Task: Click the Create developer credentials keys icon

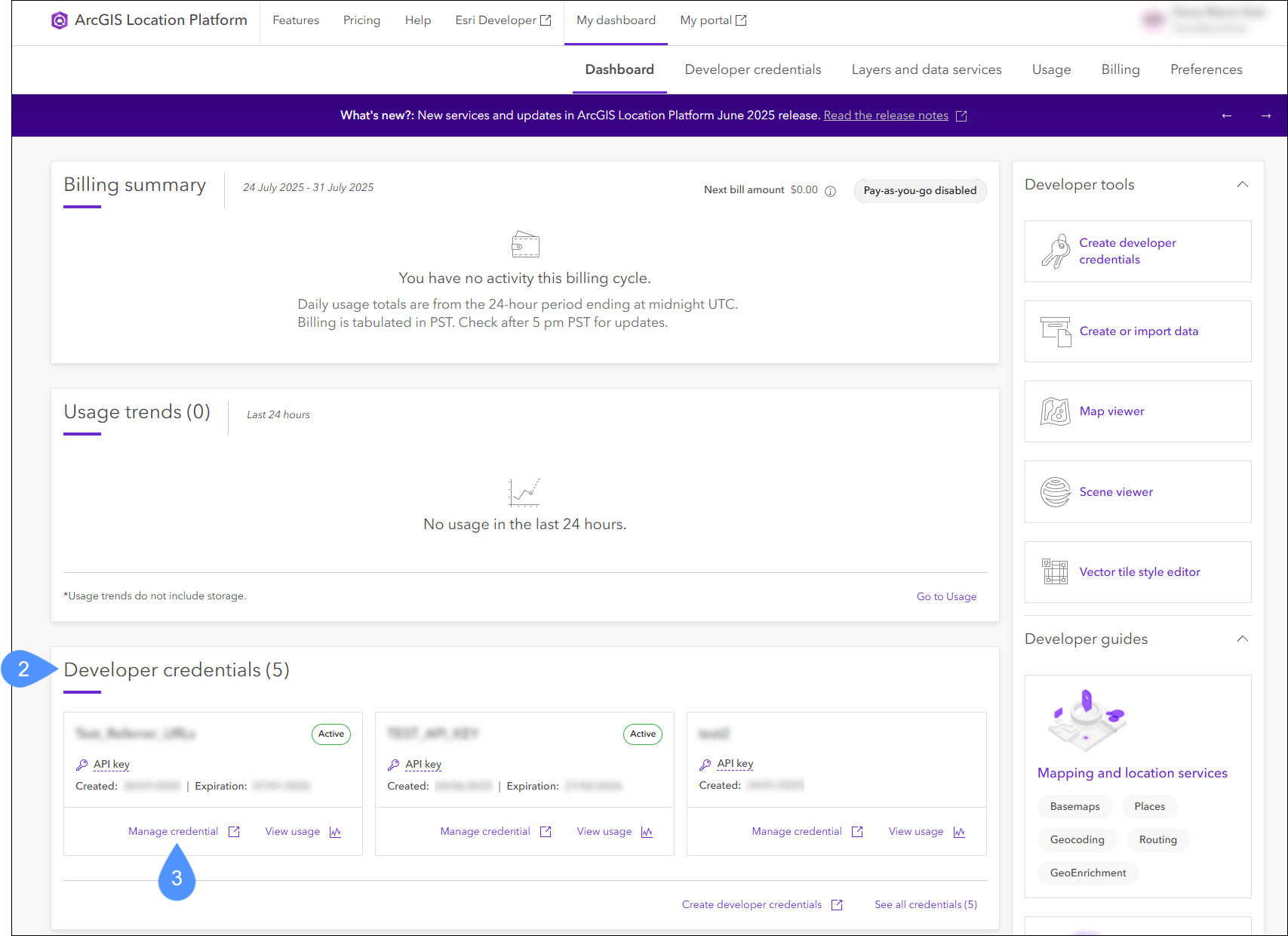Action: 1056,251
